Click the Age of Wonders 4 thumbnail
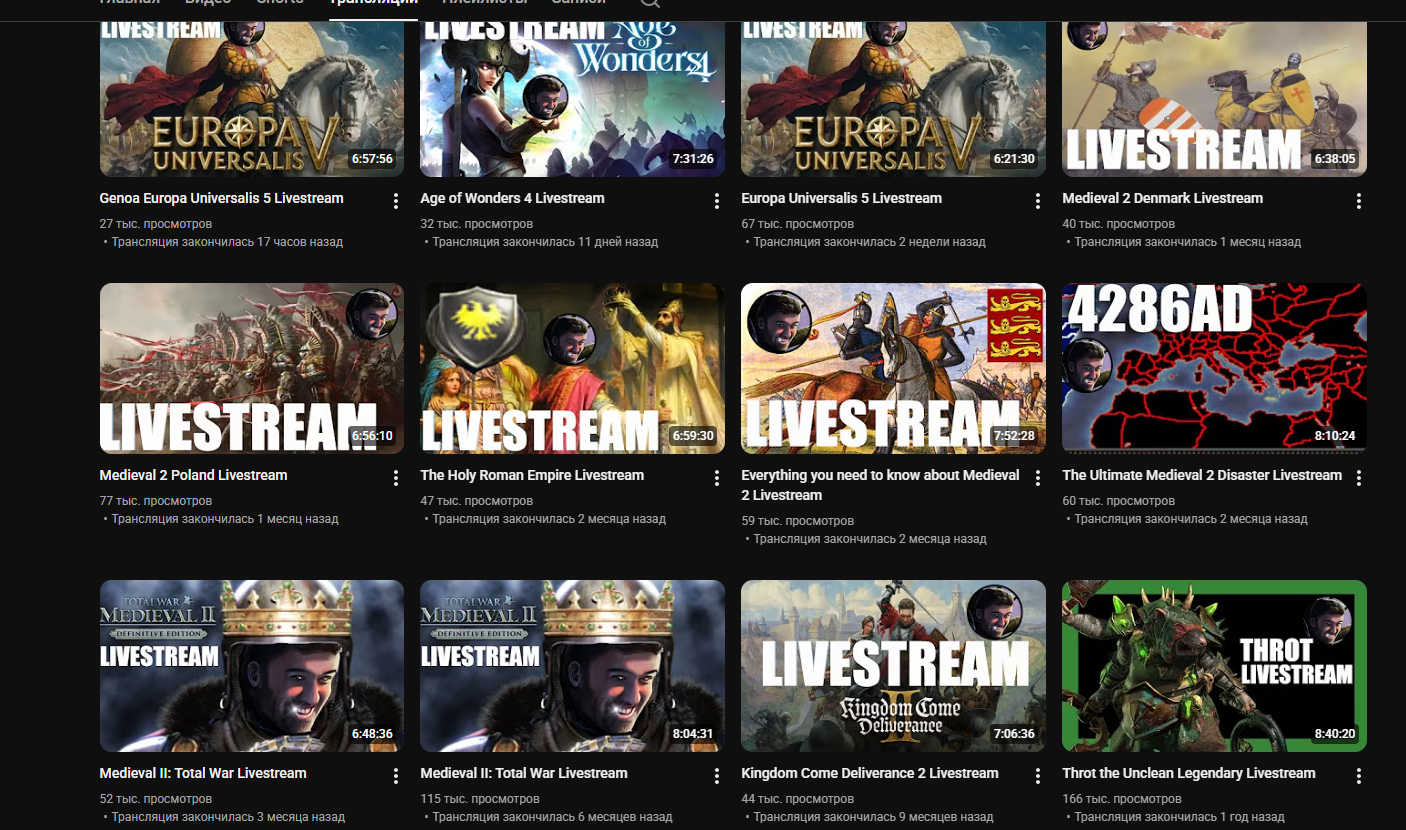1406x830 pixels. [572, 98]
